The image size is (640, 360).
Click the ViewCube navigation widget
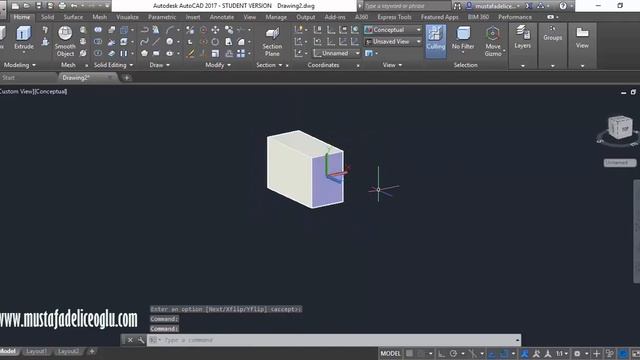point(620,129)
